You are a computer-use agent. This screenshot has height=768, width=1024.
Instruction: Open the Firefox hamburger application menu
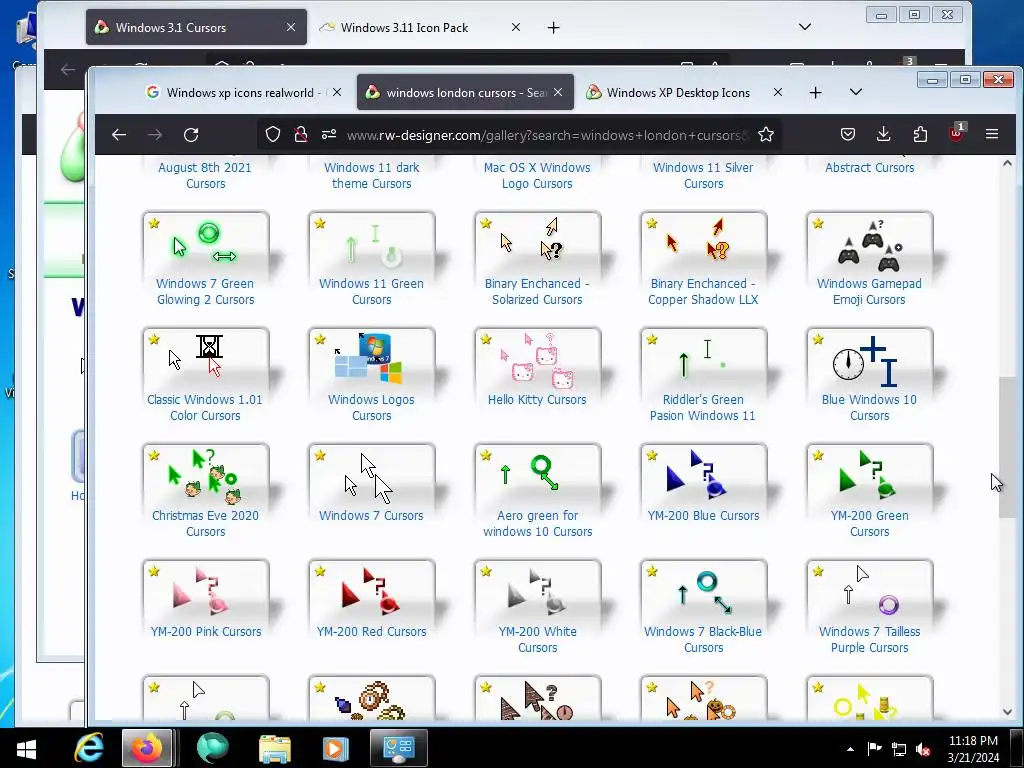[991, 135]
